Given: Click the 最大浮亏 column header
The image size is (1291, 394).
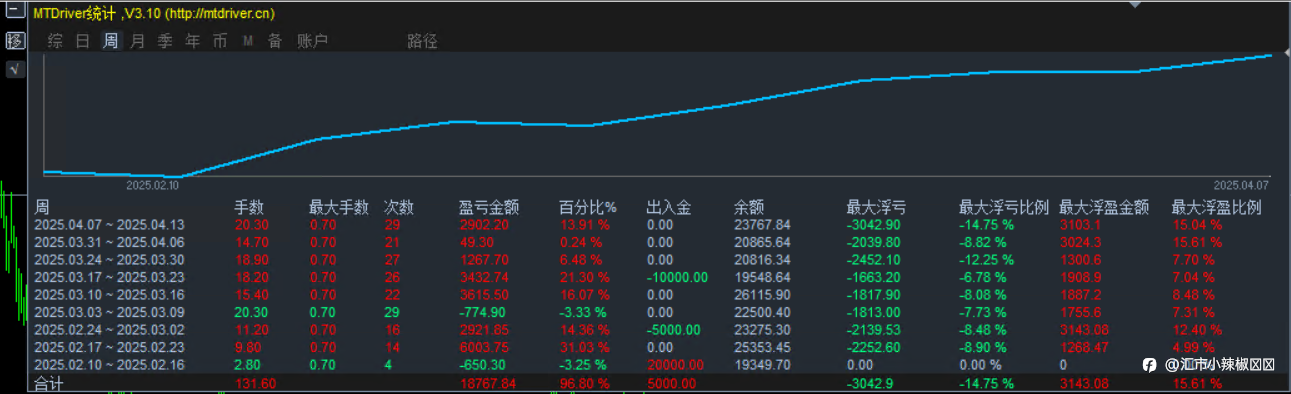Looking at the screenshot, I should coord(877,208).
